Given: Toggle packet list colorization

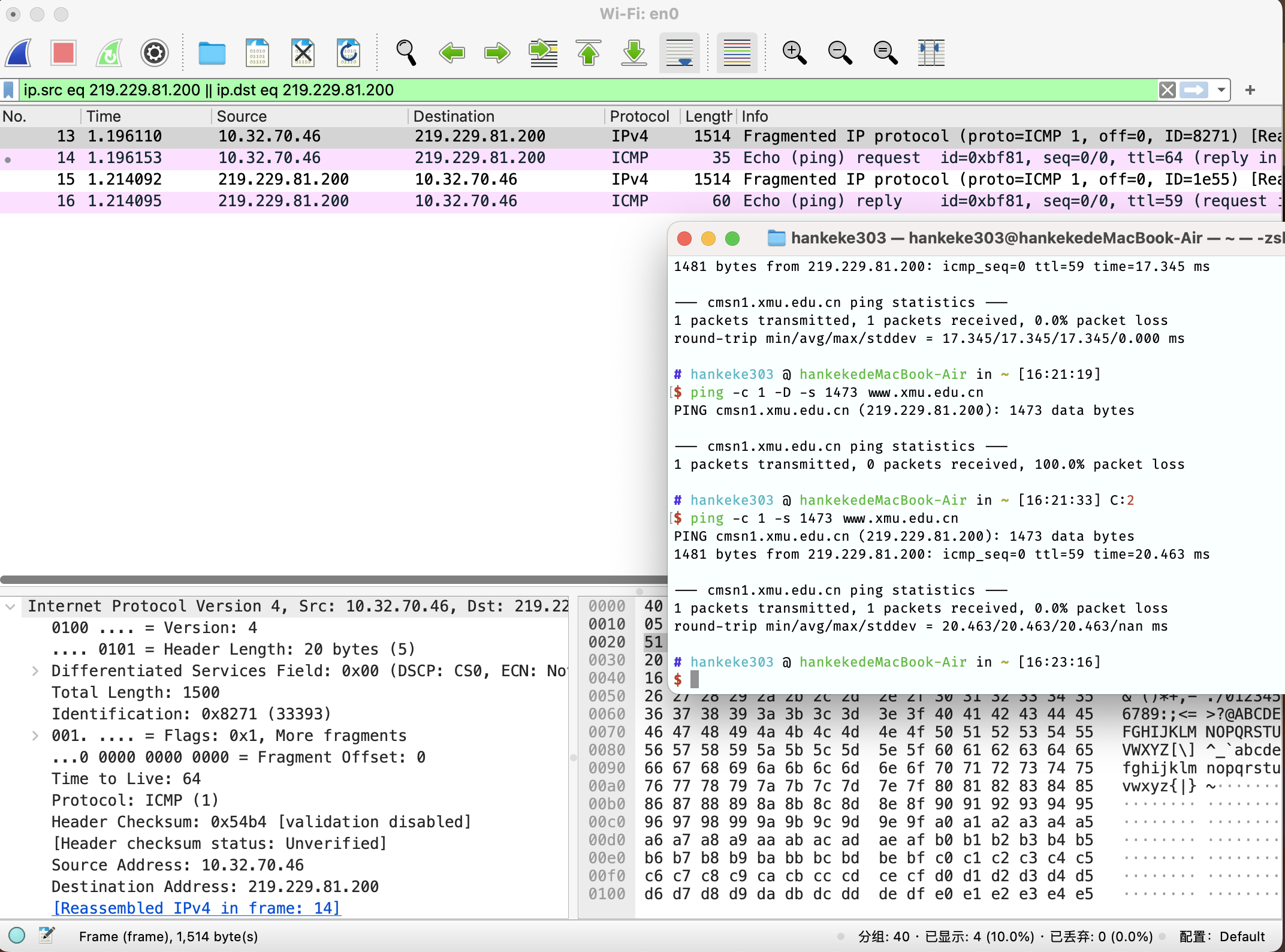Looking at the screenshot, I should (737, 53).
